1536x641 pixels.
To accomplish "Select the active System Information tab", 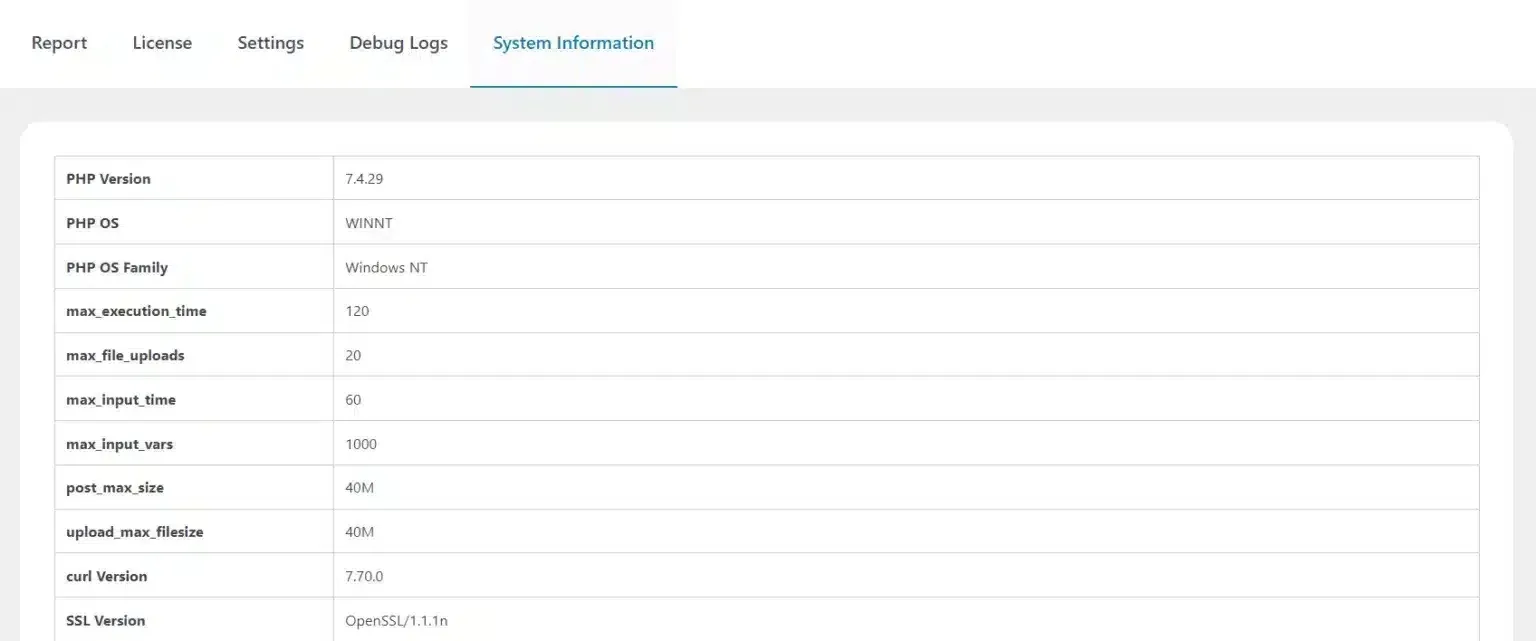I will click(x=572, y=42).
